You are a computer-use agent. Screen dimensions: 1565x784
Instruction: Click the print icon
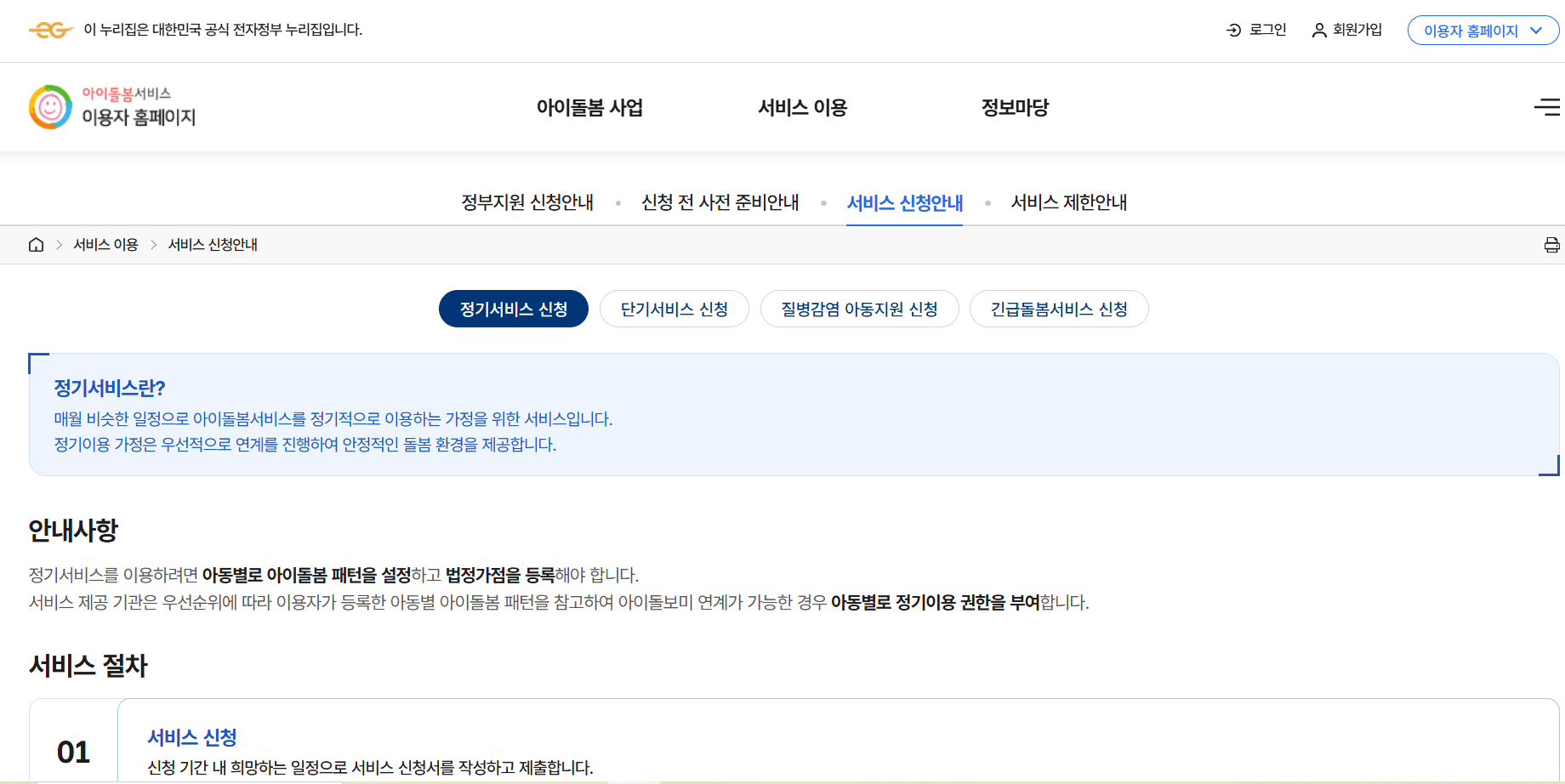point(1551,244)
